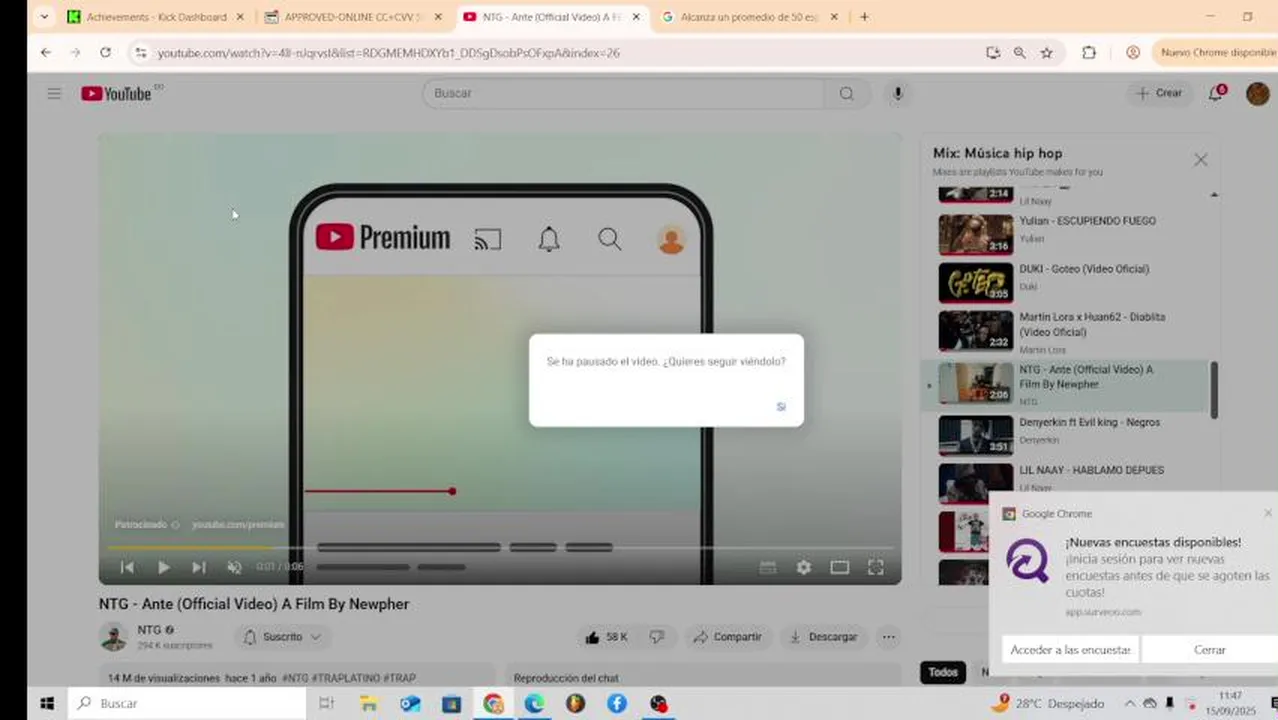
Task: Enter full screen mode
Action: [x=876, y=567]
